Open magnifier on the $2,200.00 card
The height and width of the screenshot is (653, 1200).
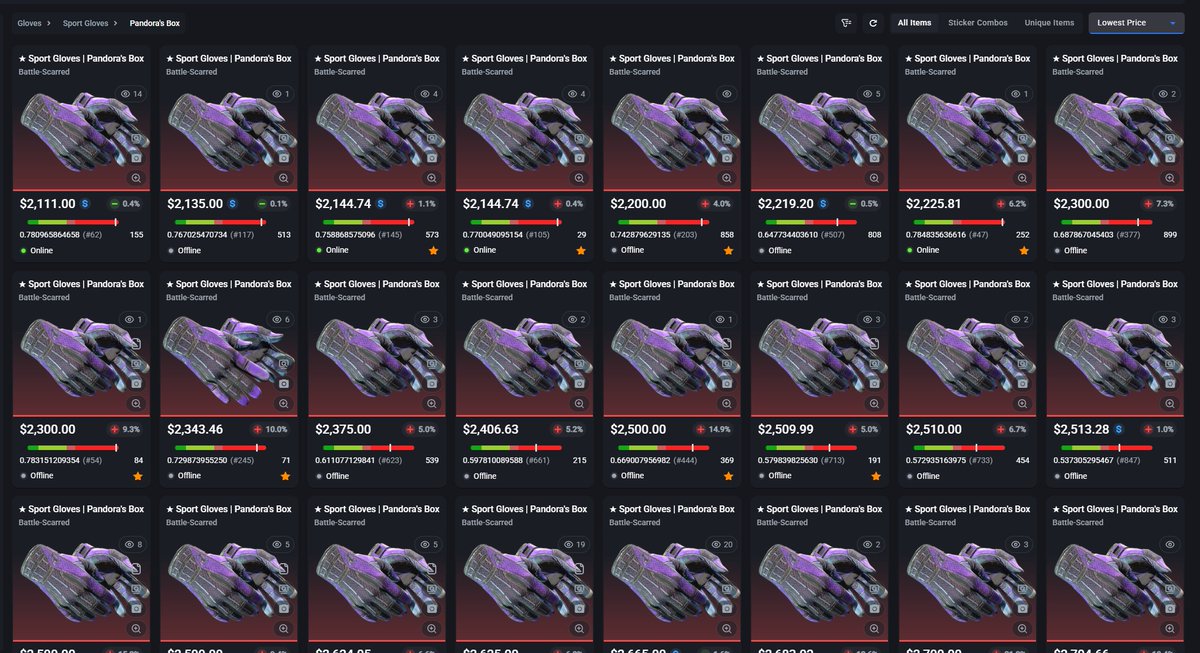(x=727, y=177)
